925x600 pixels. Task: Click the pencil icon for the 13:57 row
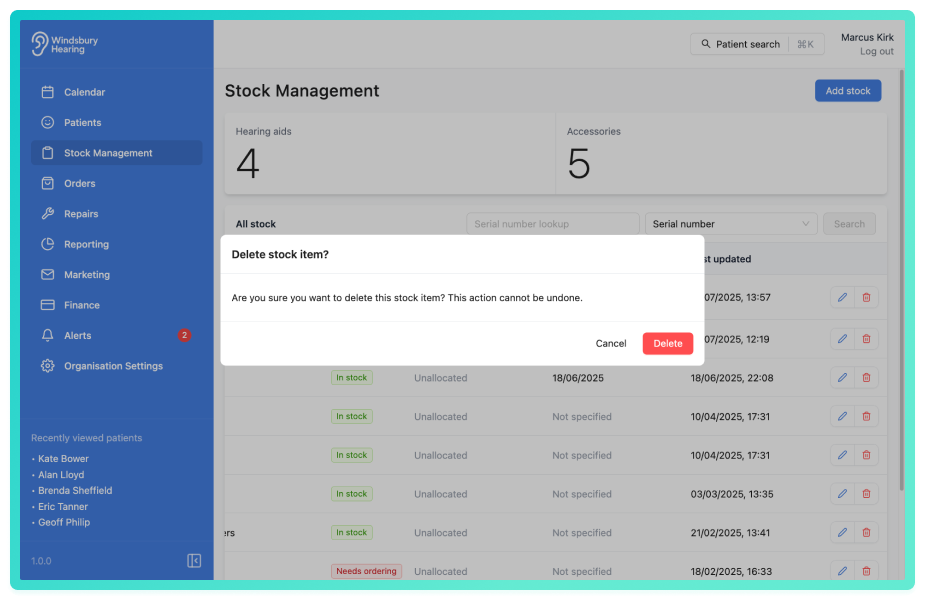point(842,297)
